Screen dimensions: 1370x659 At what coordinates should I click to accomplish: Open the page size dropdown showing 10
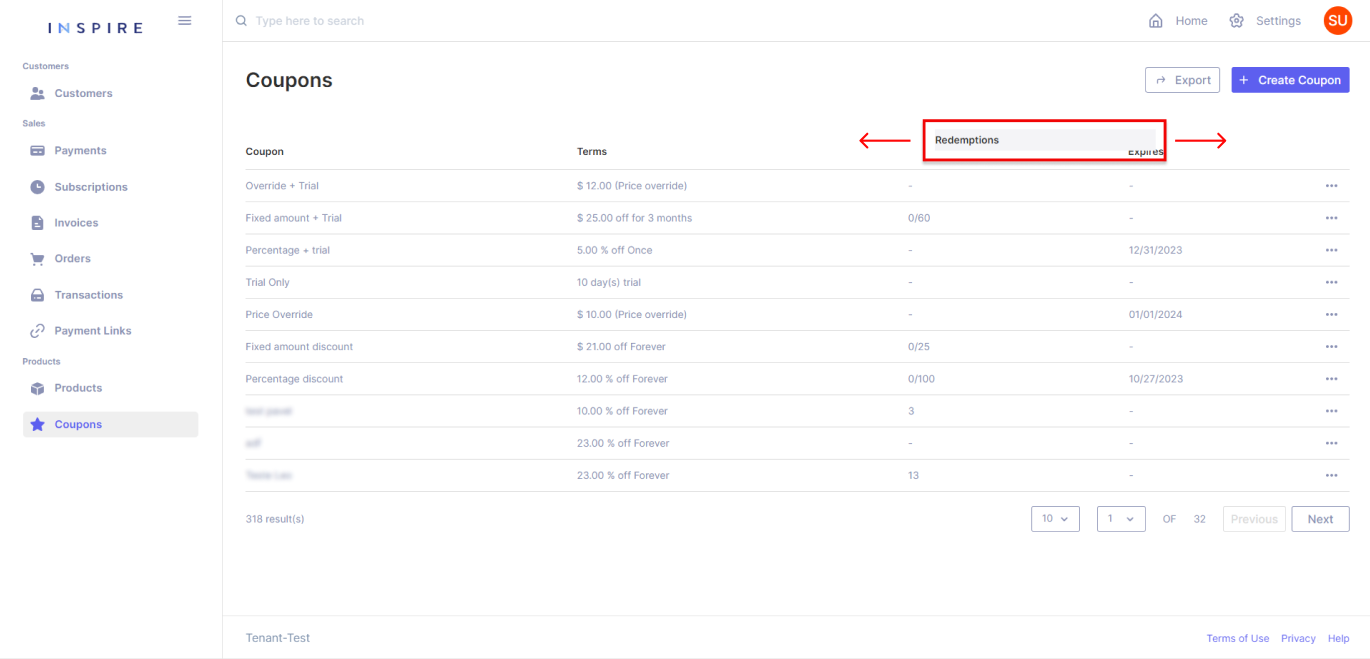[1055, 519]
